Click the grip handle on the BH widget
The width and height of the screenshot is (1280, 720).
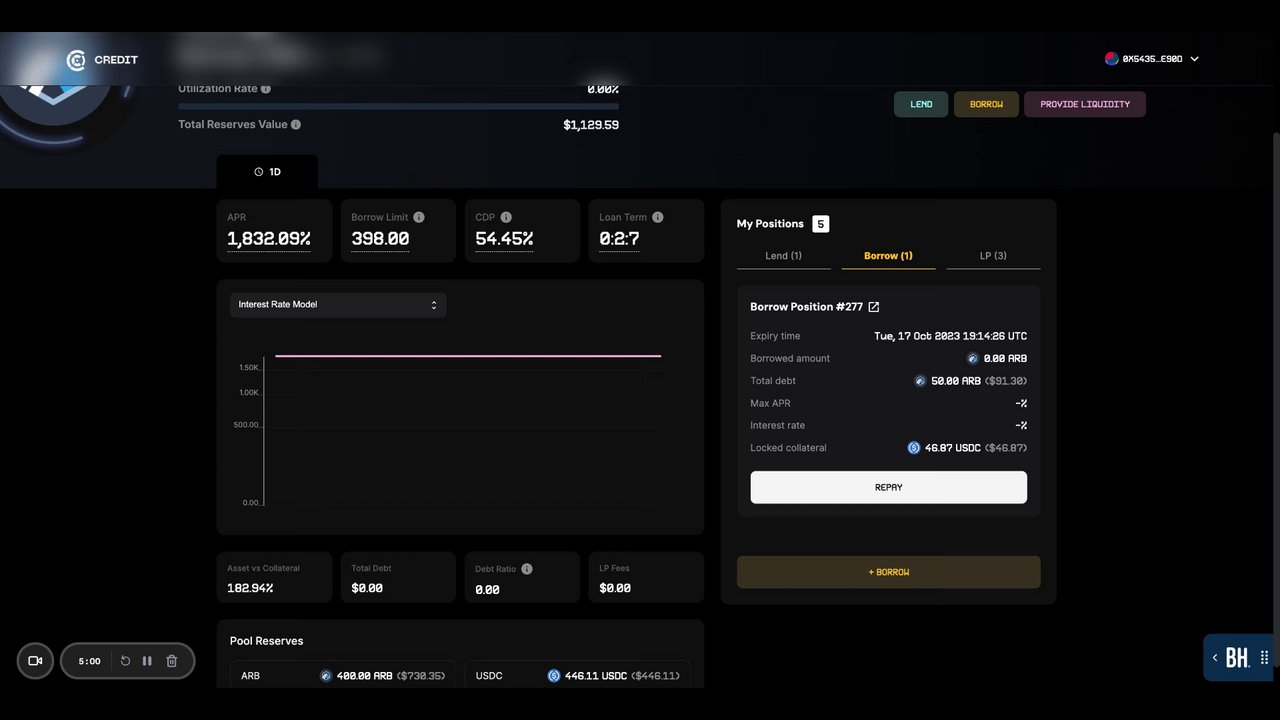(1265, 658)
